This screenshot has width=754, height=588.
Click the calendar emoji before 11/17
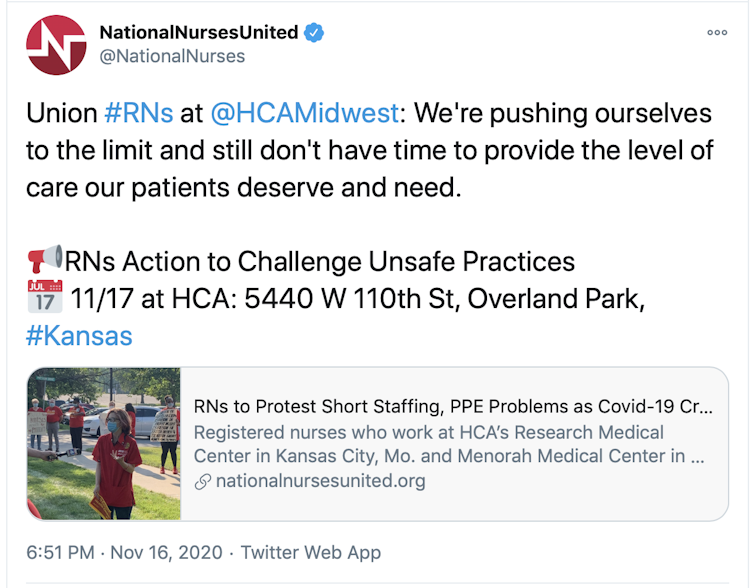point(43,298)
